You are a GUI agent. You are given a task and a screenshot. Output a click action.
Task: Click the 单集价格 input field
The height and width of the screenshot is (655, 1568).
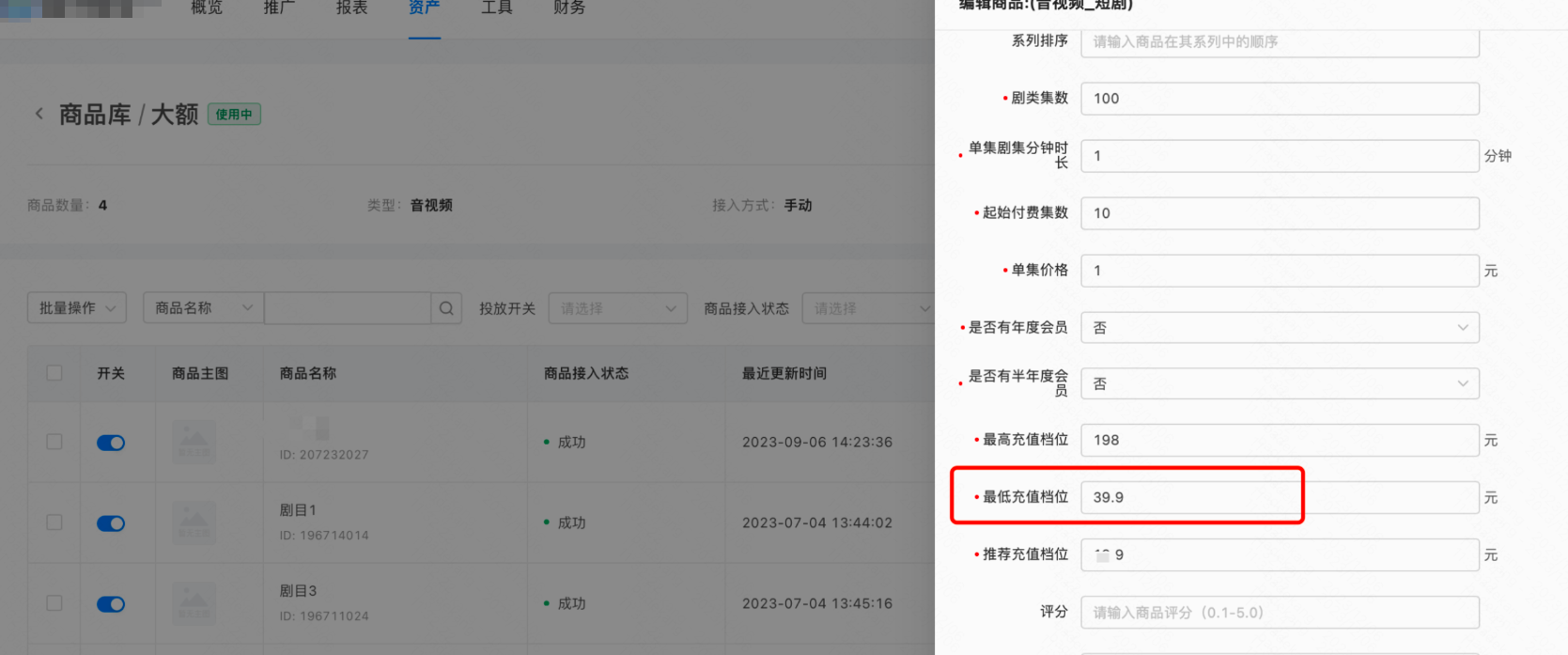[1280, 271]
